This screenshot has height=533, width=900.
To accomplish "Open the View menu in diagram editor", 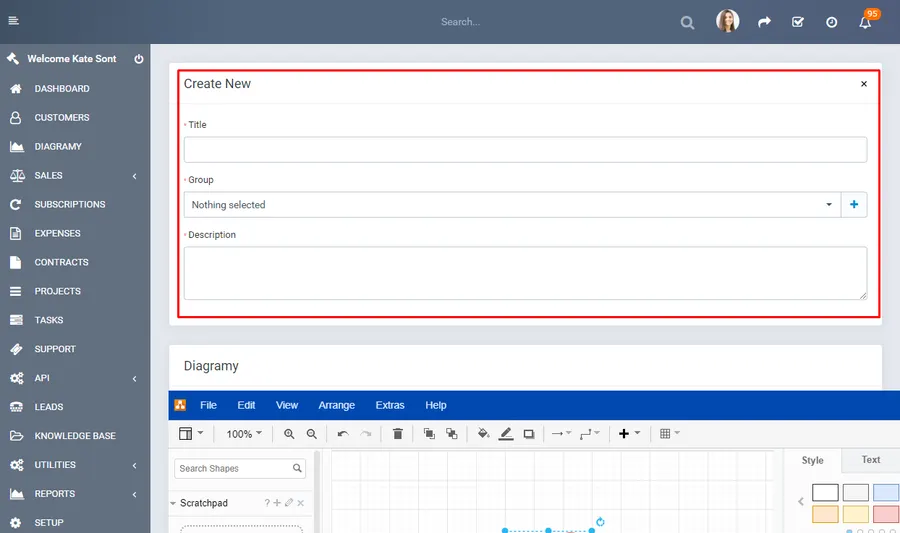I will pyautogui.click(x=286, y=405).
